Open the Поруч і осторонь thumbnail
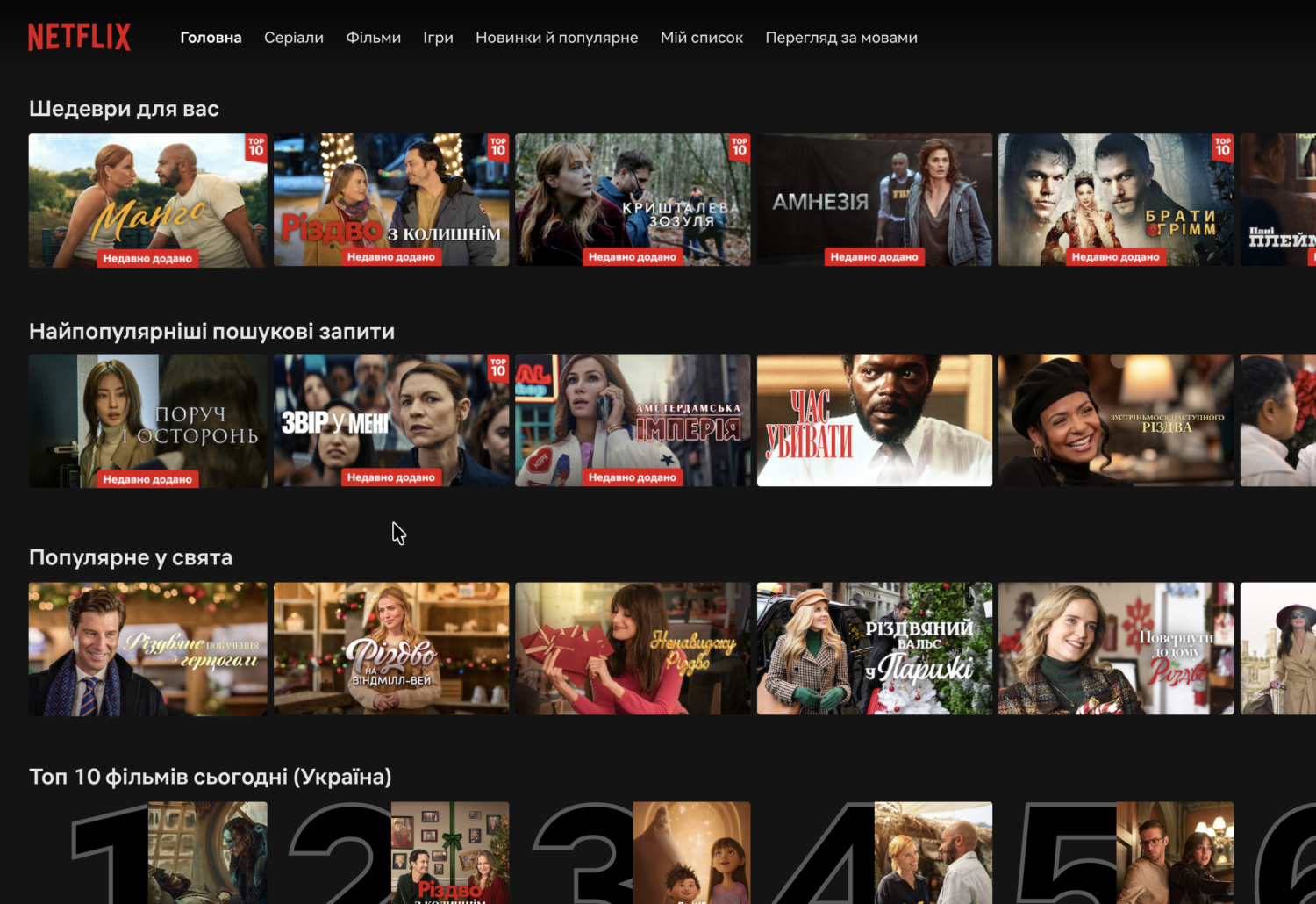Image resolution: width=1316 pixels, height=904 pixels. 147,421
